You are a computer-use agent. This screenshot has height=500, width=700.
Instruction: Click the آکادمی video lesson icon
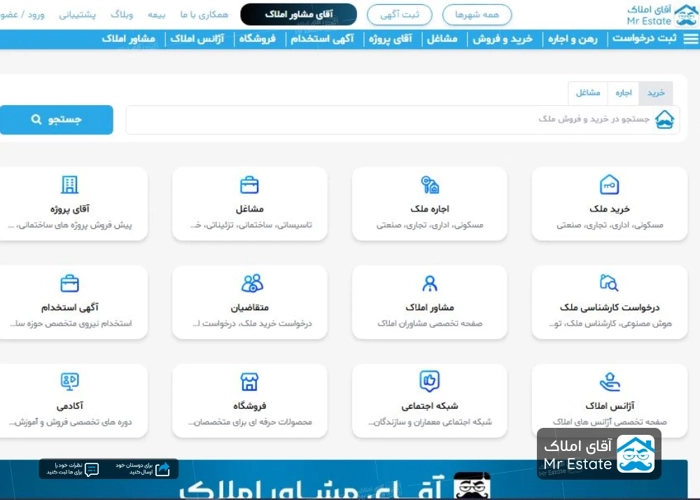70,381
